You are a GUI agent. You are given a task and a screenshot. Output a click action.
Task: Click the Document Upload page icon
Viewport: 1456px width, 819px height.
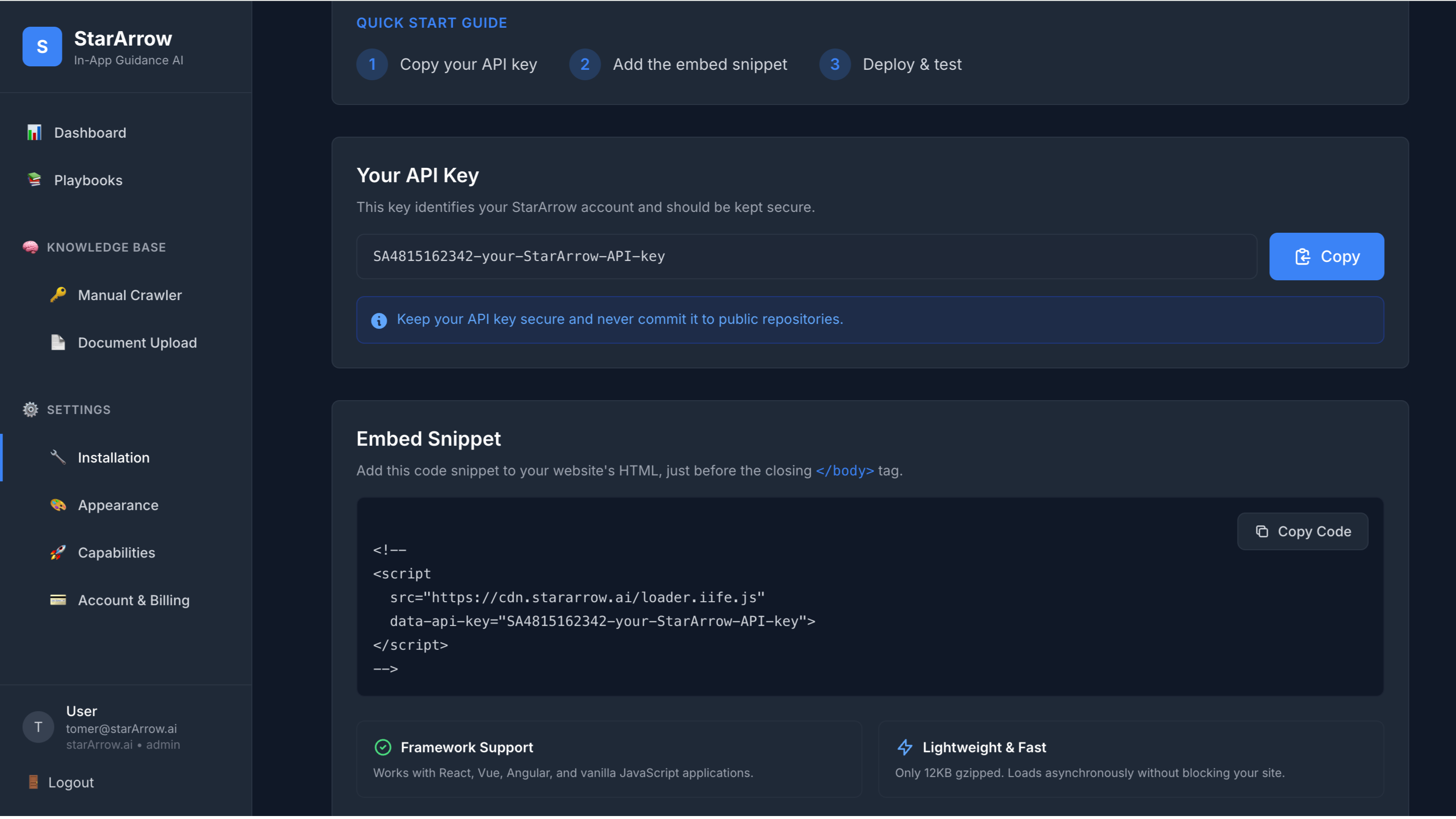coord(58,342)
